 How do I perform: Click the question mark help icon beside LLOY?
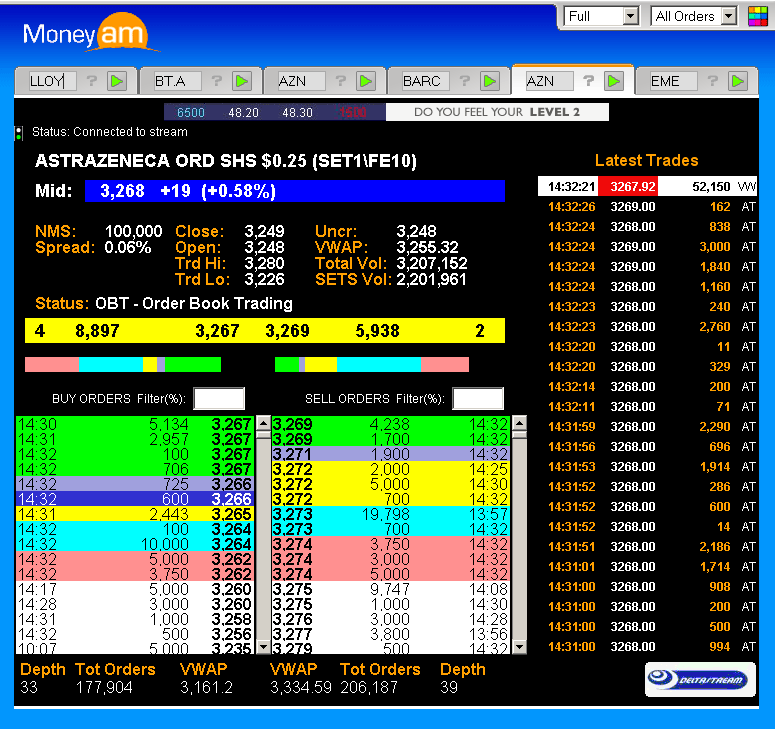click(91, 81)
